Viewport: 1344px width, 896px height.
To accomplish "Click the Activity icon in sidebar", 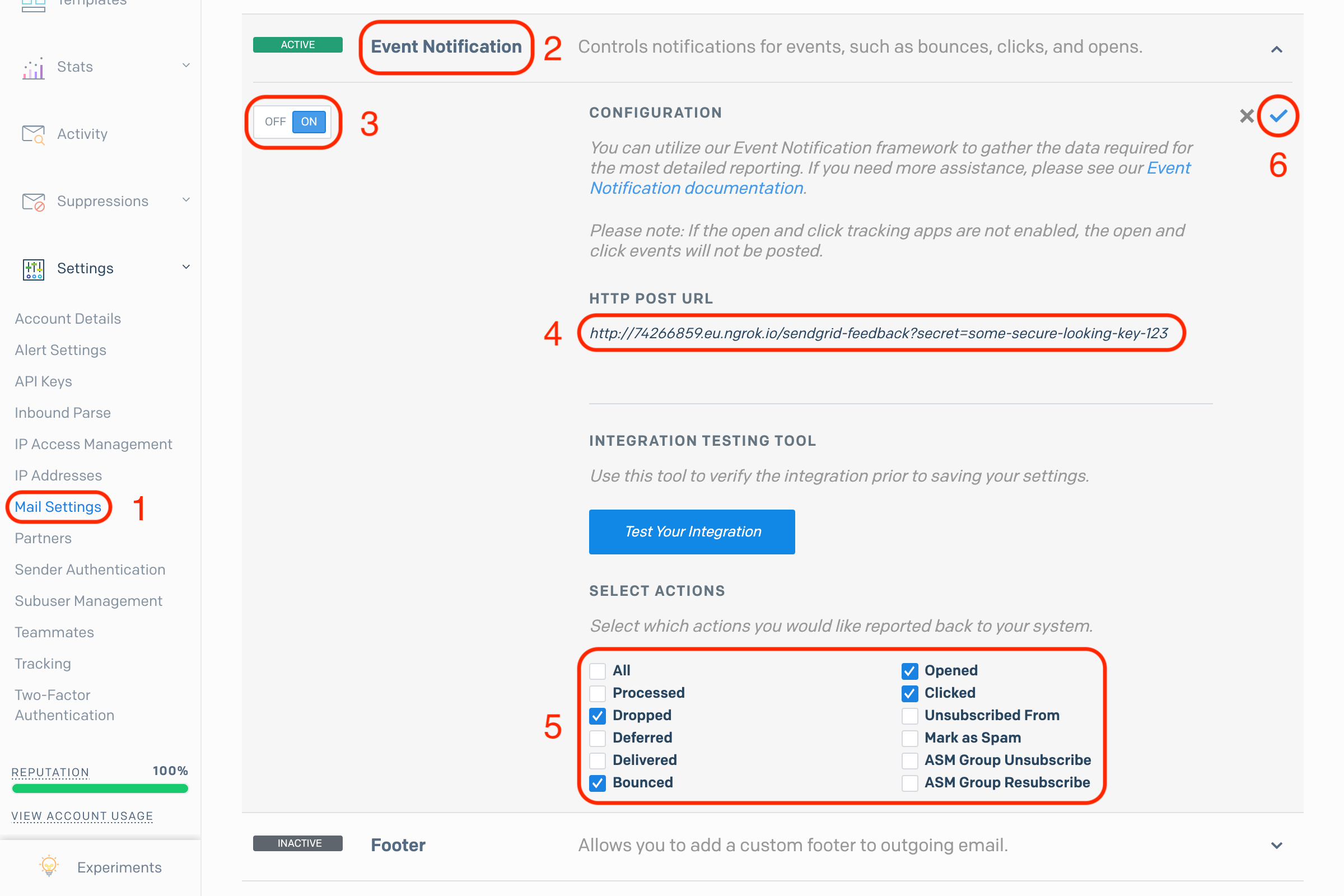I will (33, 133).
